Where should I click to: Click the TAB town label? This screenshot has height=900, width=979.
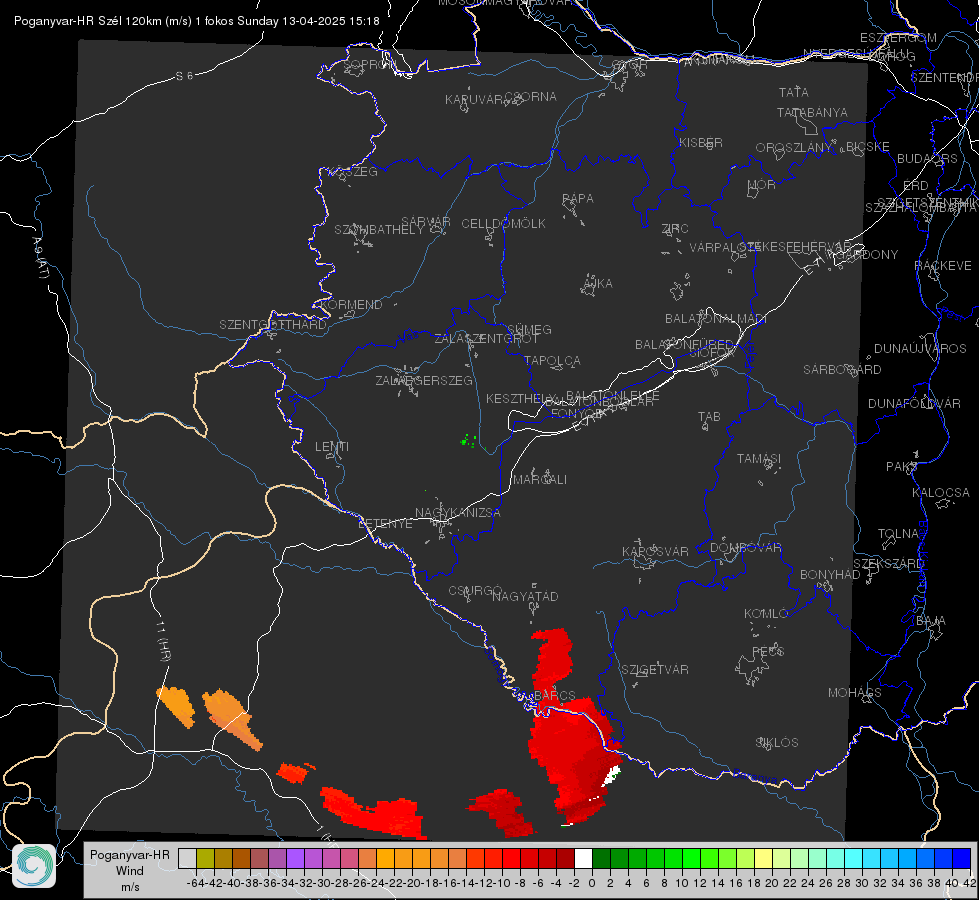click(x=709, y=417)
